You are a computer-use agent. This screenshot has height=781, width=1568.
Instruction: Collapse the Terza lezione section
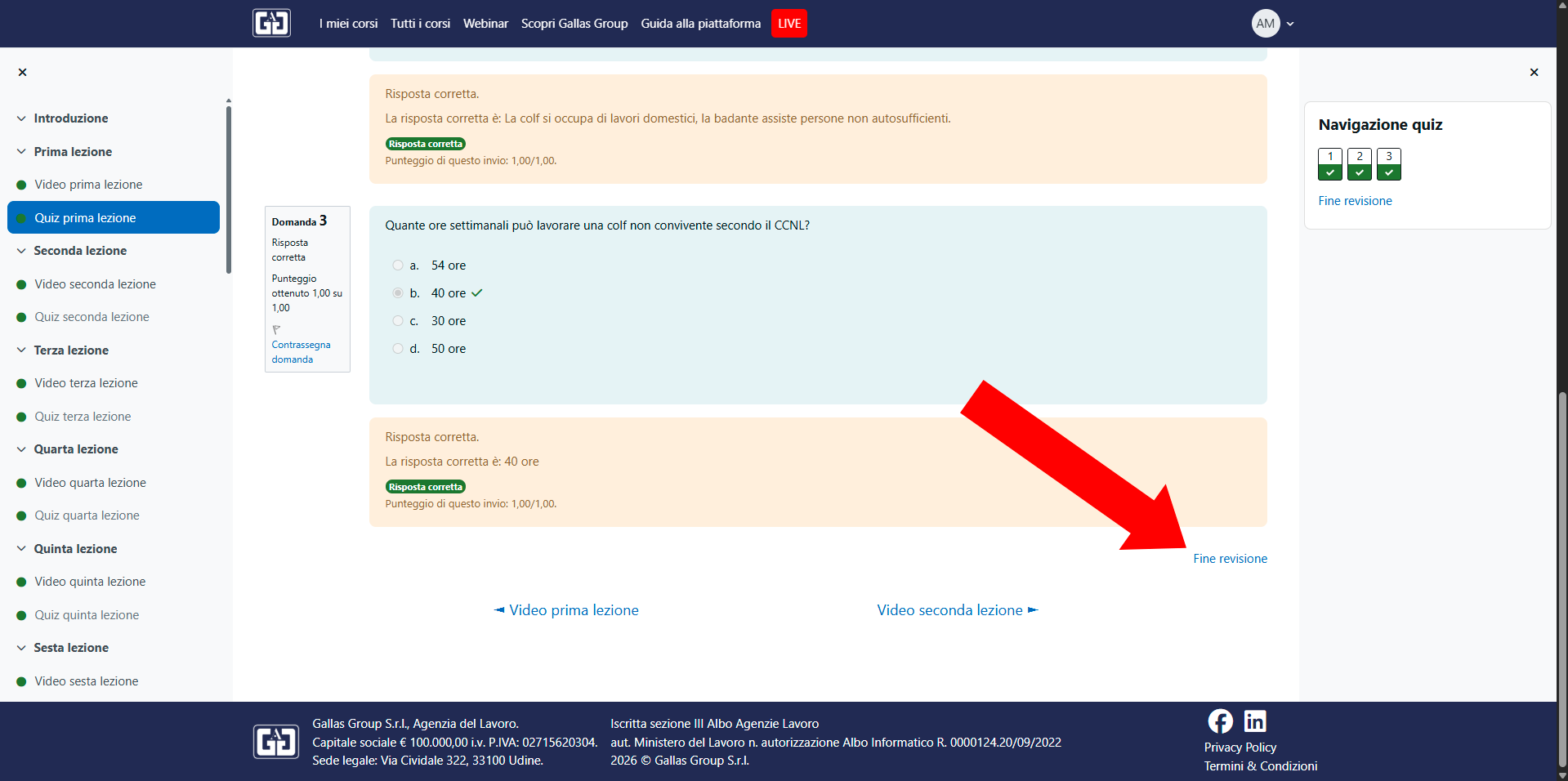[21, 350]
